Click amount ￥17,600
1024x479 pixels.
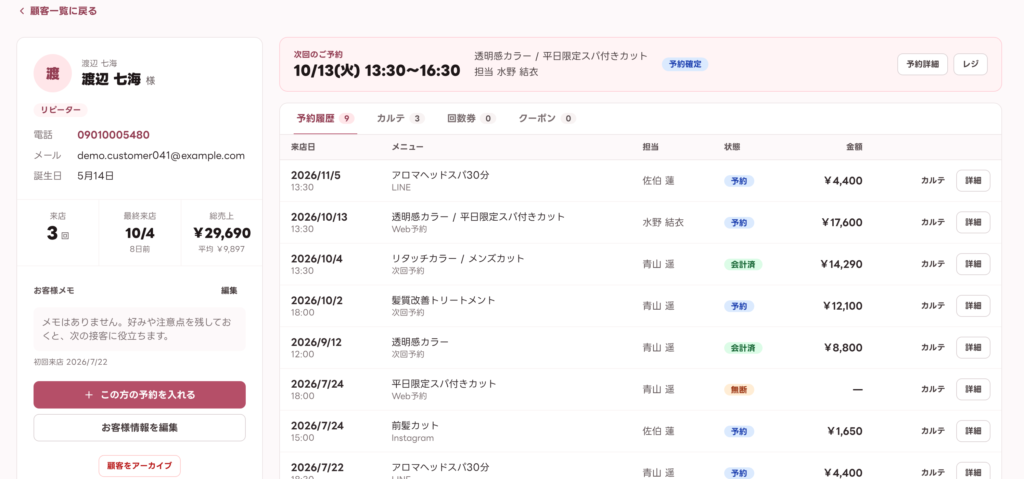842,222
